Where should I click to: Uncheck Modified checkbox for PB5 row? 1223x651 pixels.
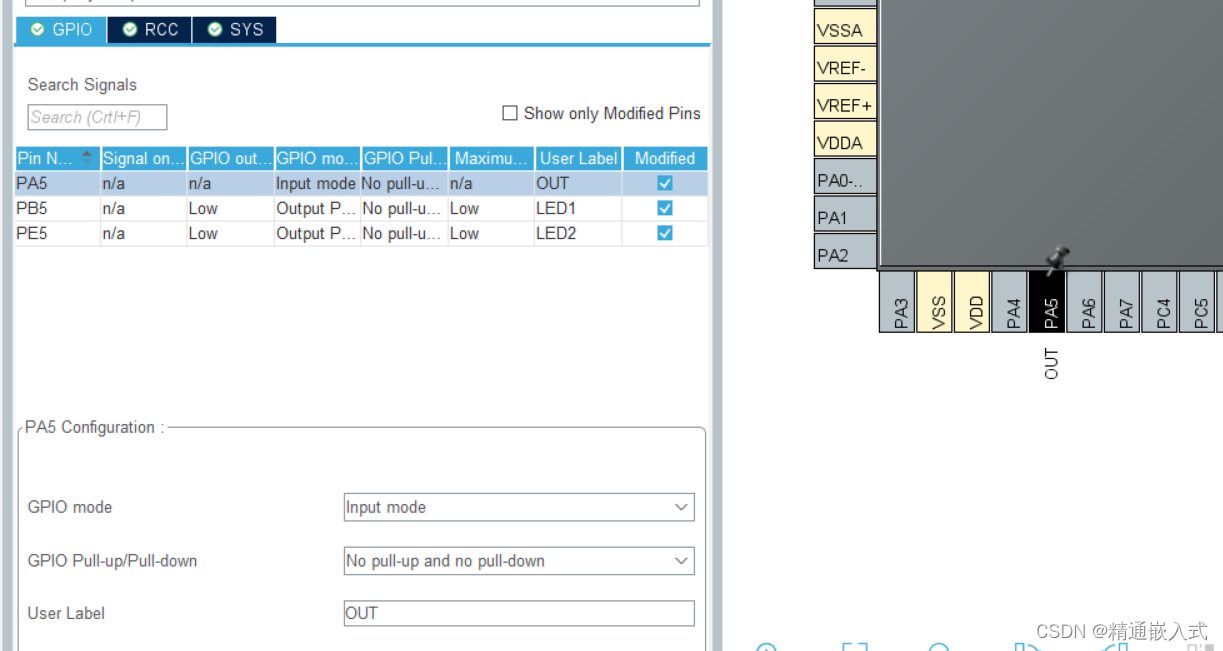click(x=665, y=208)
